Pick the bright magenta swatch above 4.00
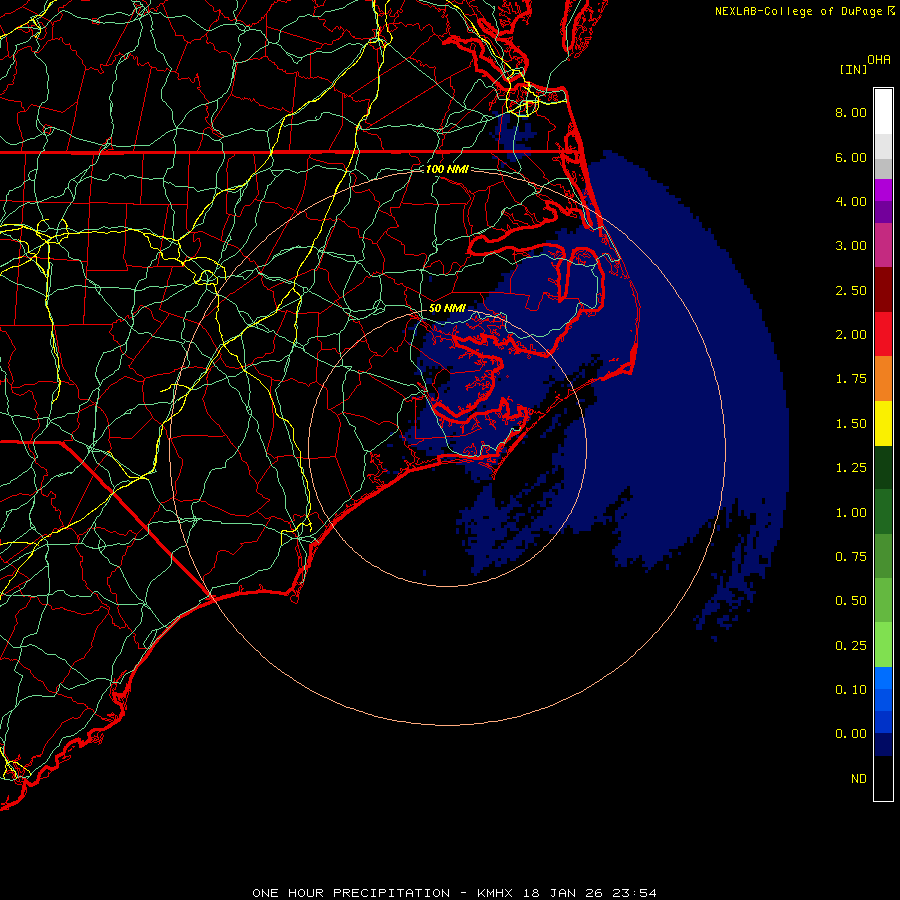900x900 pixels. point(883,190)
